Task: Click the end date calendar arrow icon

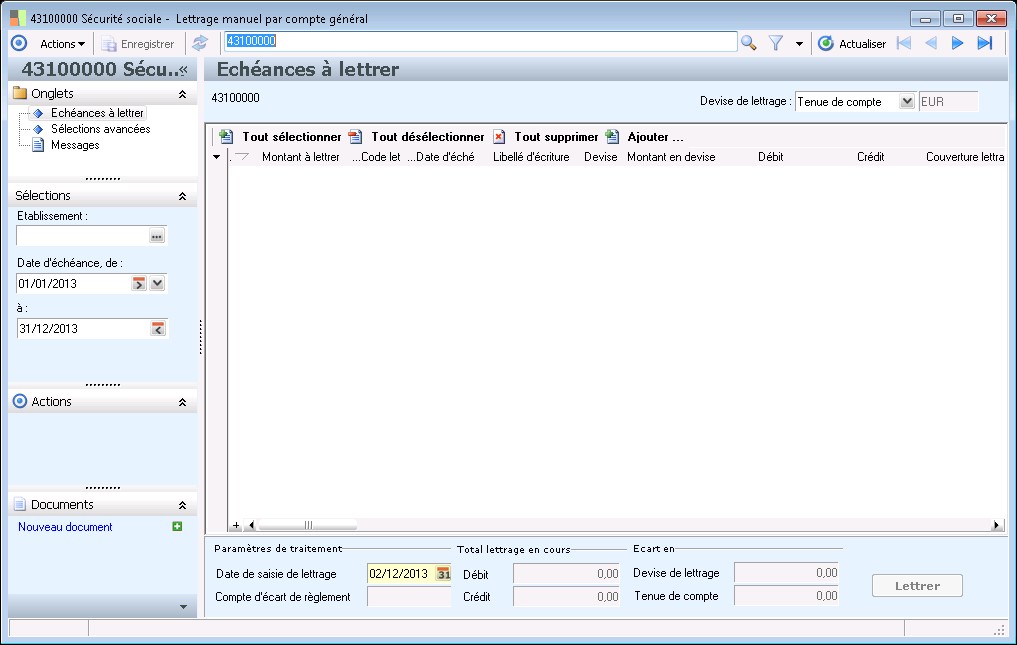Action: coord(158,329)
